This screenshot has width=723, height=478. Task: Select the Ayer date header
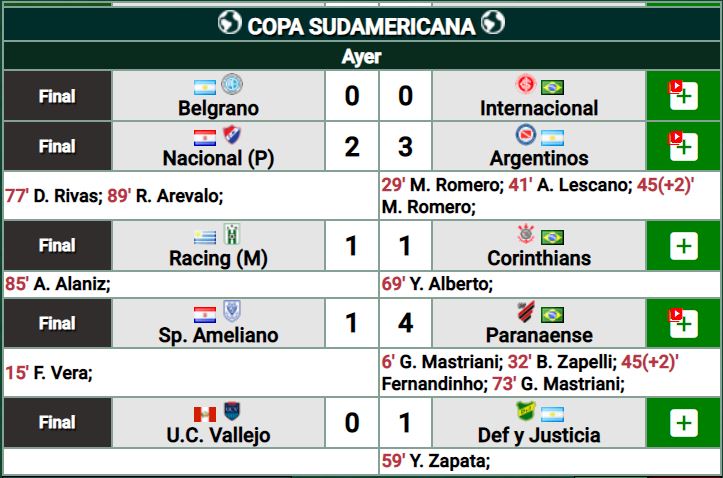pyautogui.click(x=361, y=57)
